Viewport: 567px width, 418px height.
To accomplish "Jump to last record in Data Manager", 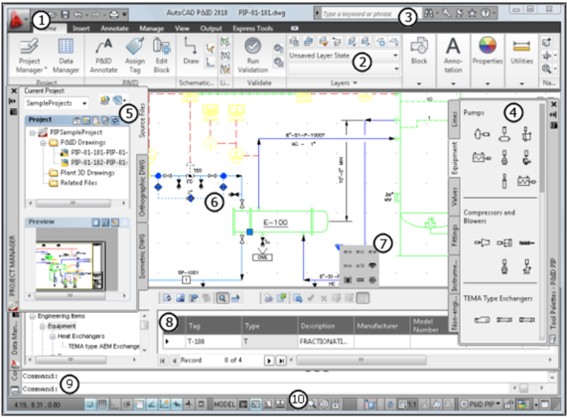I will [281, 361].
